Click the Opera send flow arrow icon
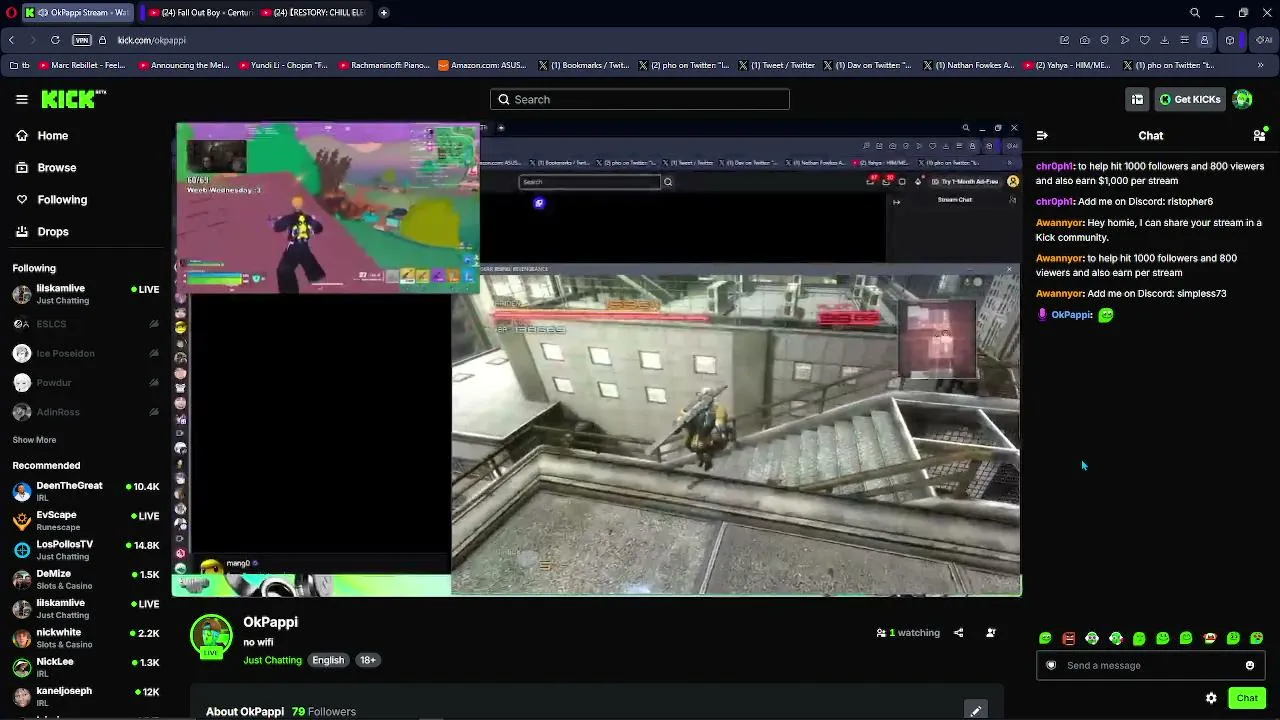Image resolution: width=1280 pixels, height=720 pixels. [x=1125, y=40]
